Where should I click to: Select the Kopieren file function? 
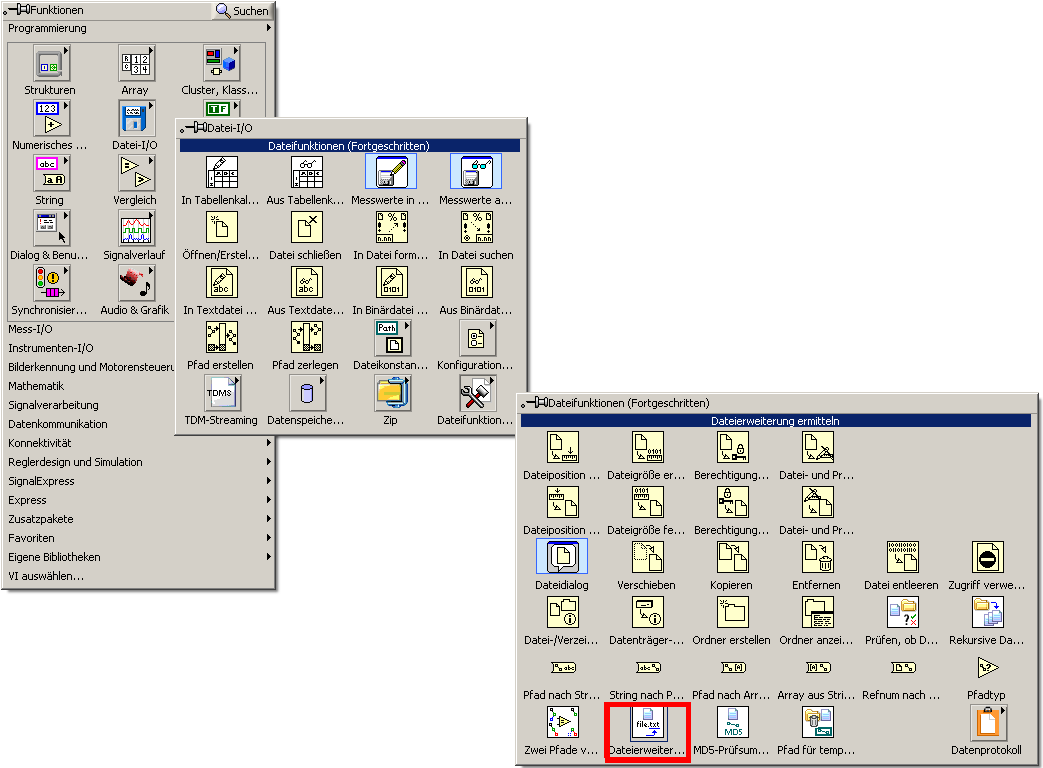732,557
